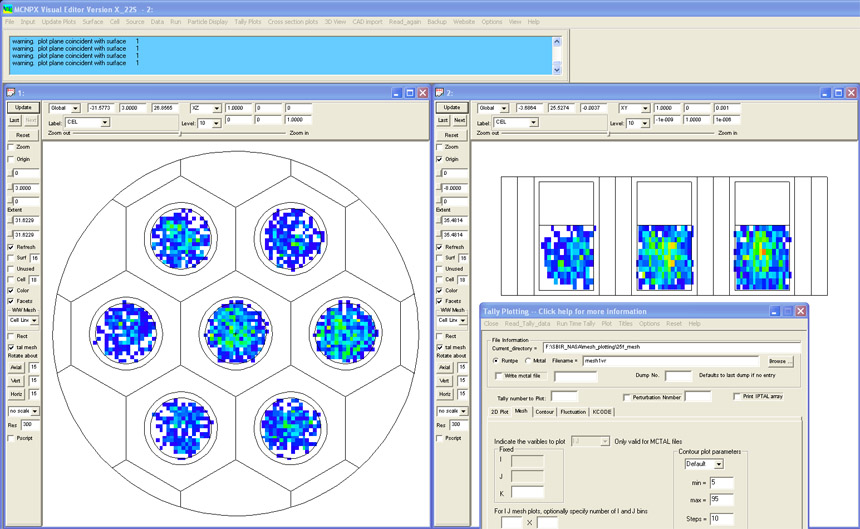Viewport: 860px width, 529px height.
Task: Switch to the 2D Plot tab
Action: pos(500,412)
